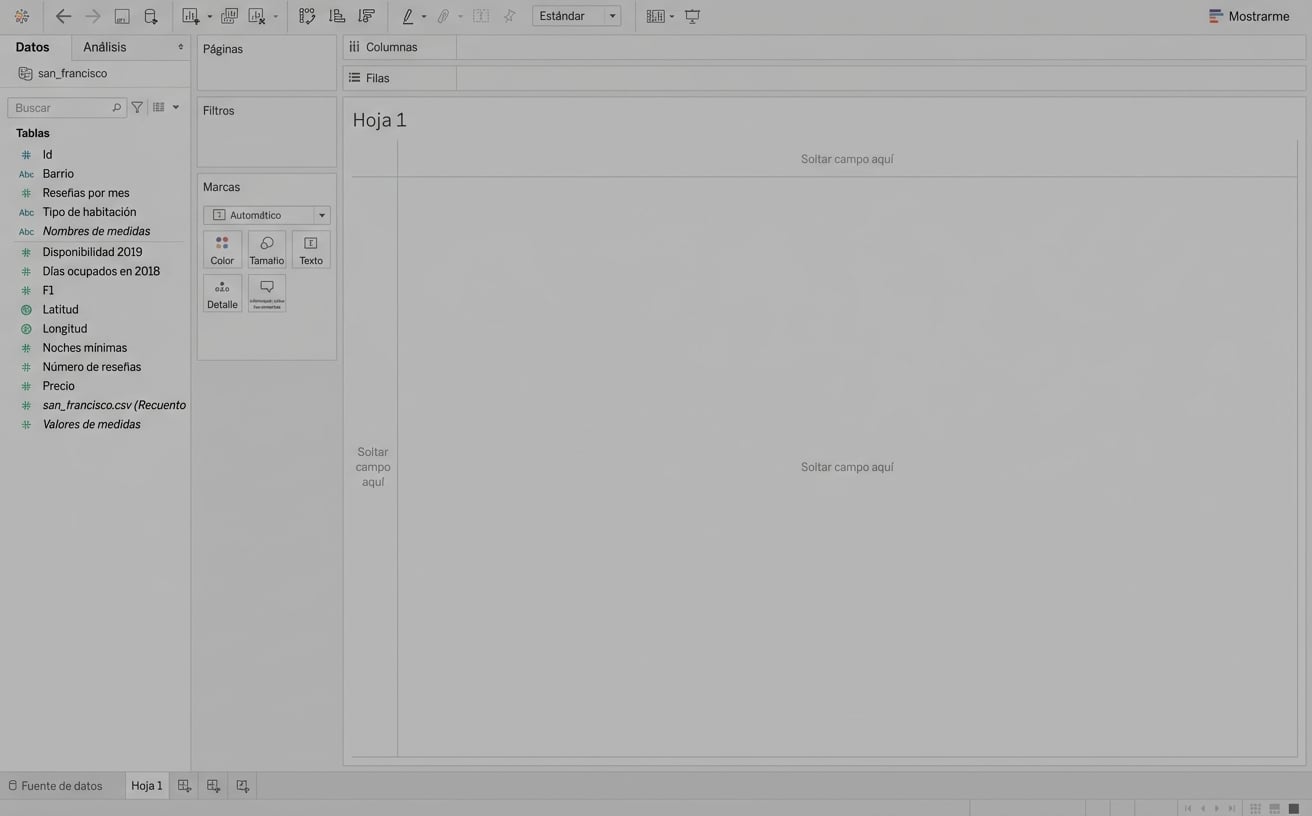Open the Estándar fit dropdown

[x=611, y=15]
